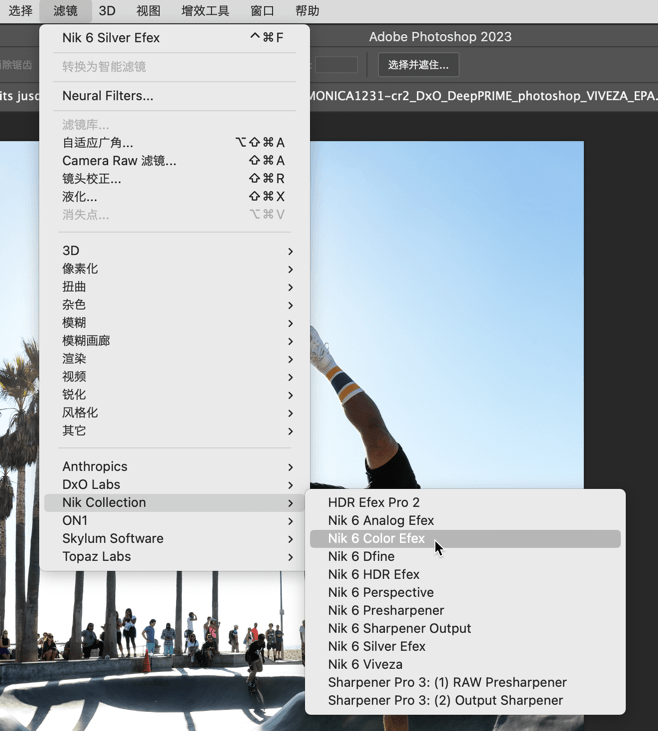Expand the DxO Labs submenu

(174, 485)
